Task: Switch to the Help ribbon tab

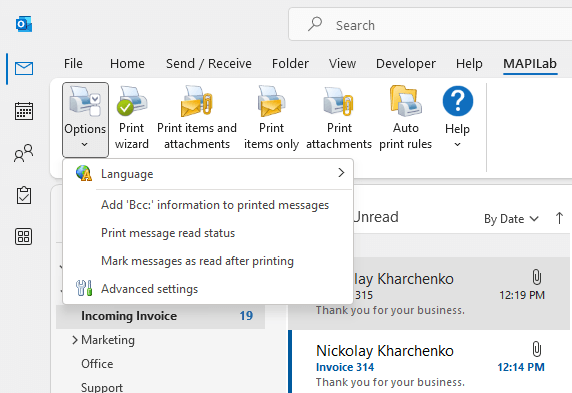Action: point(469,63)
